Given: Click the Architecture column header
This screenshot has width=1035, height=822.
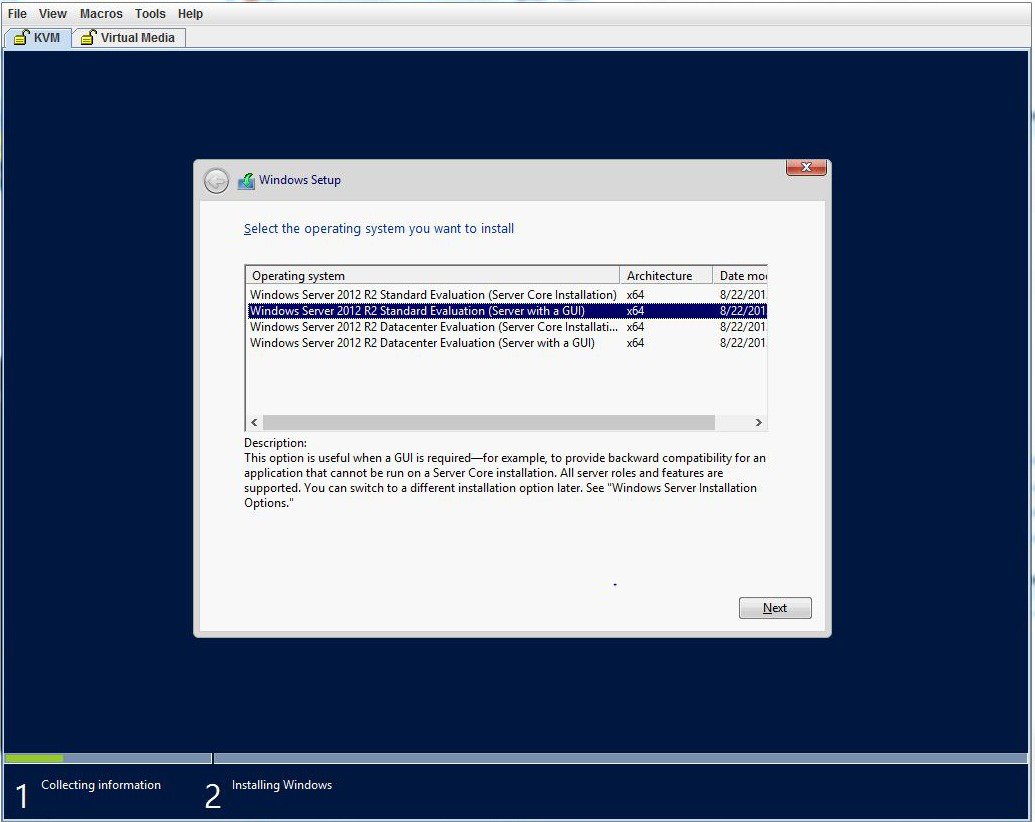Looking at the screenshot, I should [x=666, y=275].
